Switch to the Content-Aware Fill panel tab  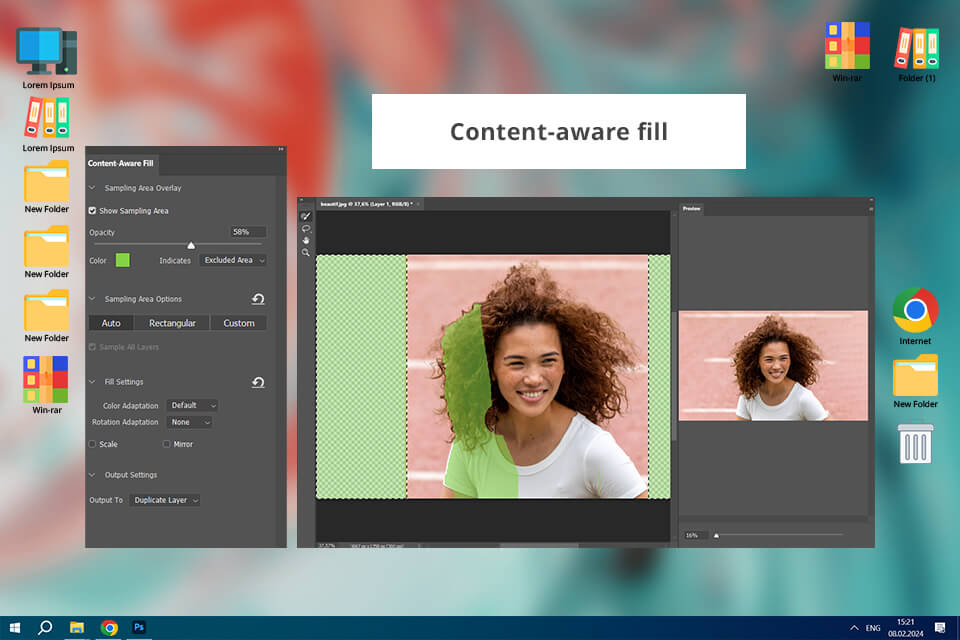[121, 163]
